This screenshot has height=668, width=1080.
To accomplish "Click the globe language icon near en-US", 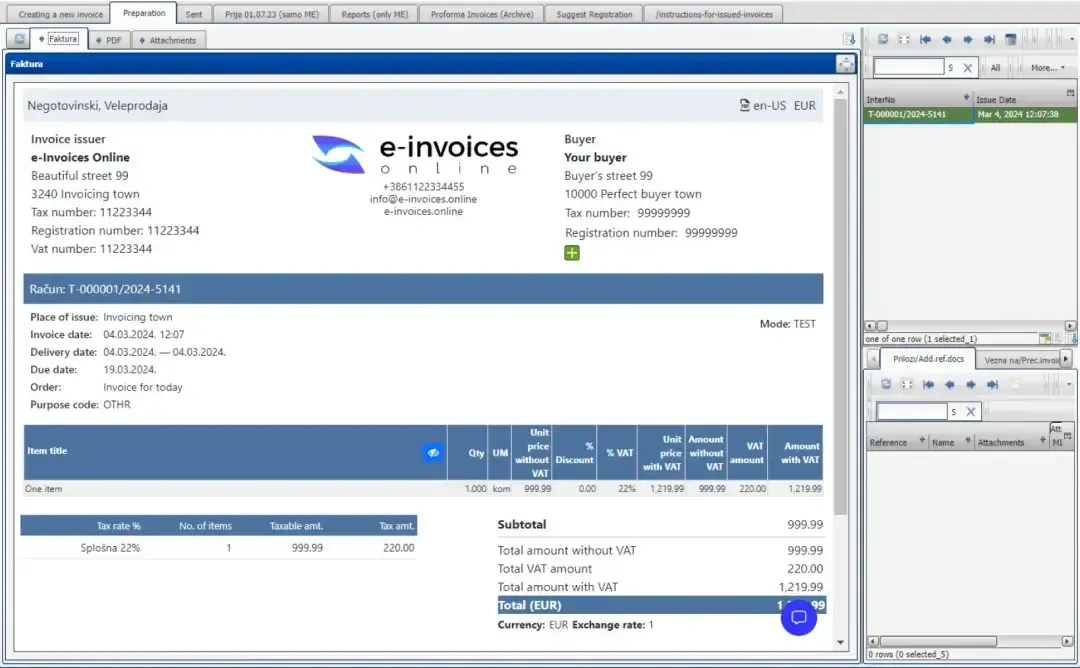I will pyautogui.click(x=743, y=104).
